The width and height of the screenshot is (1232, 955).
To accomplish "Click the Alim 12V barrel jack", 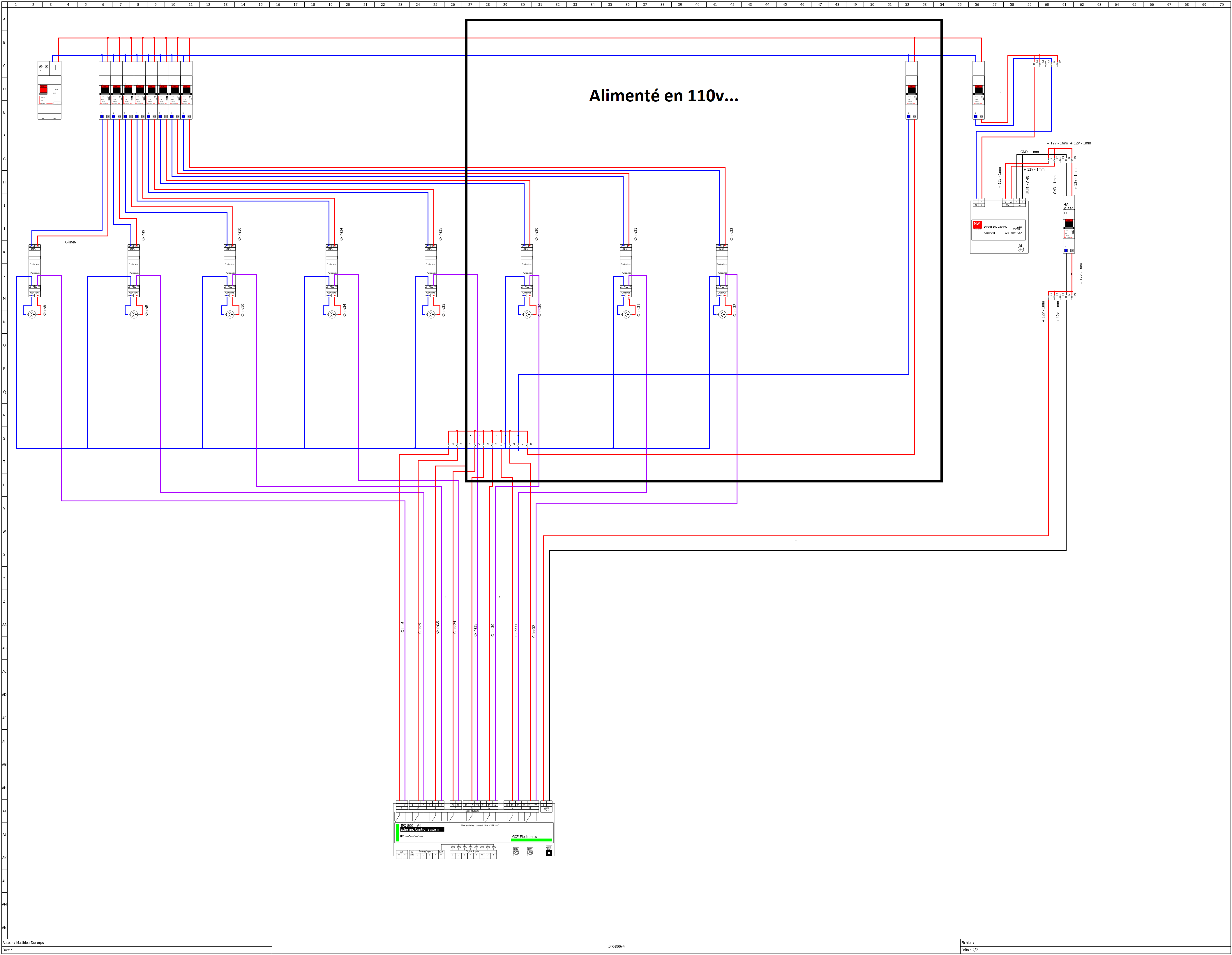I will [x=549, y=853].
